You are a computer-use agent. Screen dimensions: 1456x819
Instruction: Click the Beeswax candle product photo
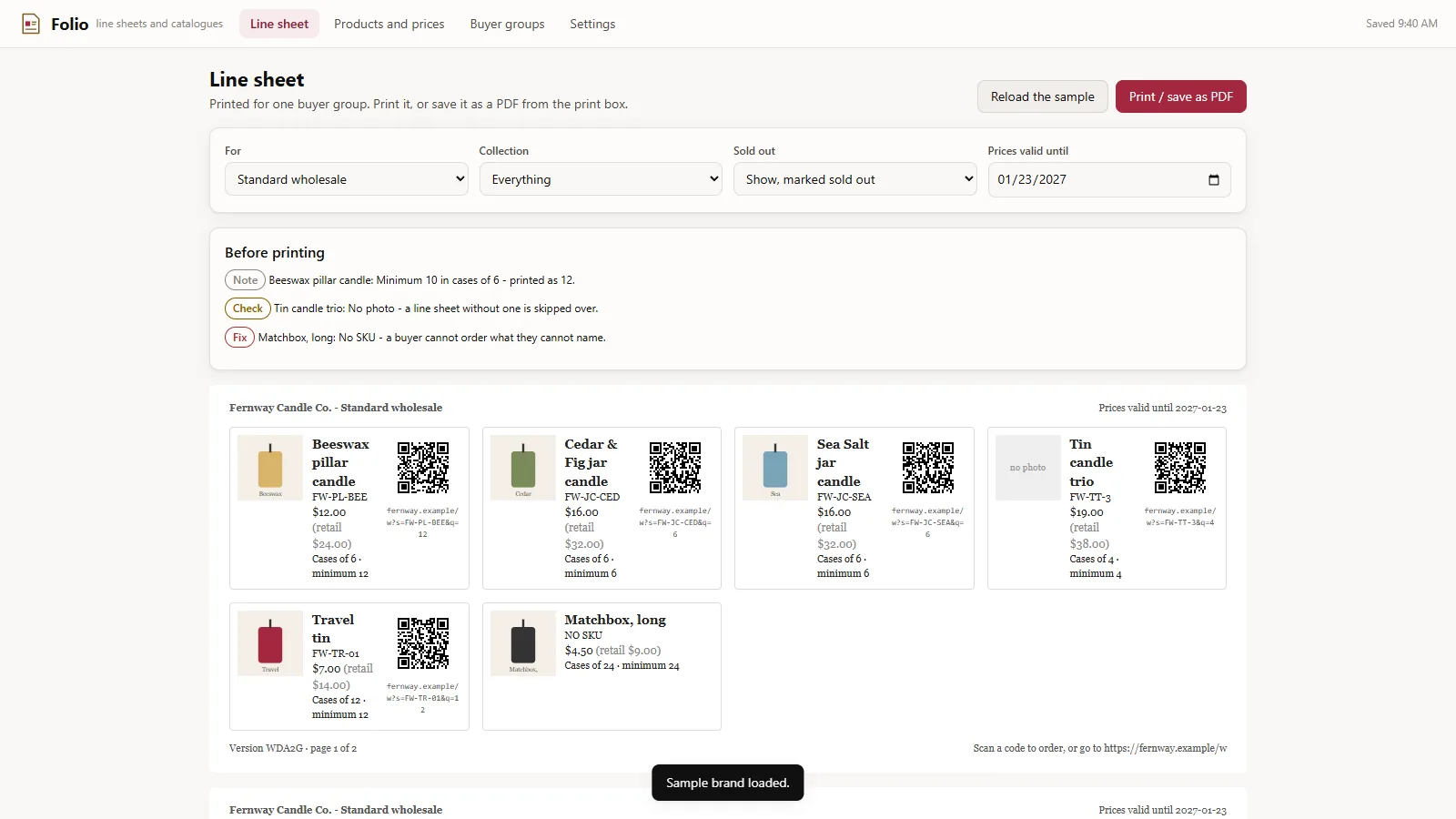click(x=270, y=468)
